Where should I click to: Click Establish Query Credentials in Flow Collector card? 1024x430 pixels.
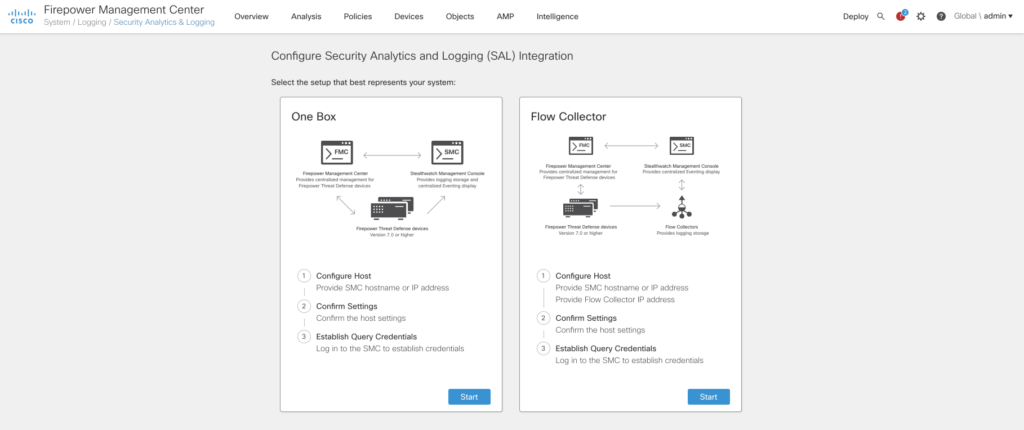606,348
